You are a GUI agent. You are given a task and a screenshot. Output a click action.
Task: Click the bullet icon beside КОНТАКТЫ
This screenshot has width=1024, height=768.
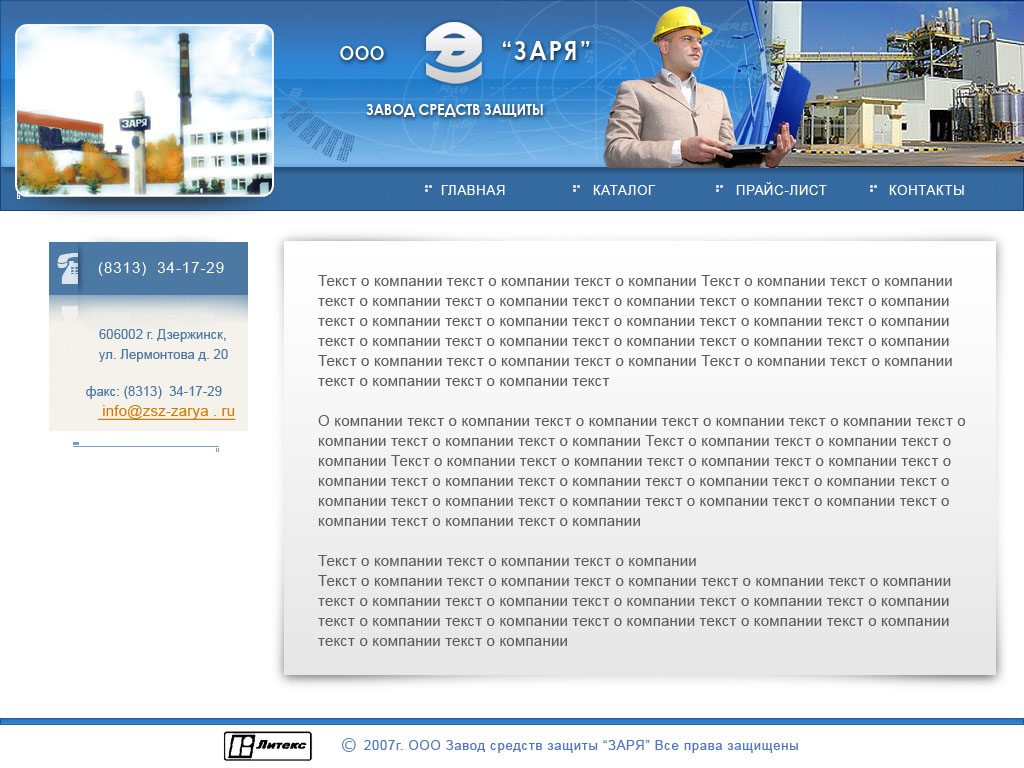pyautogui.click(x=873, y=188)
